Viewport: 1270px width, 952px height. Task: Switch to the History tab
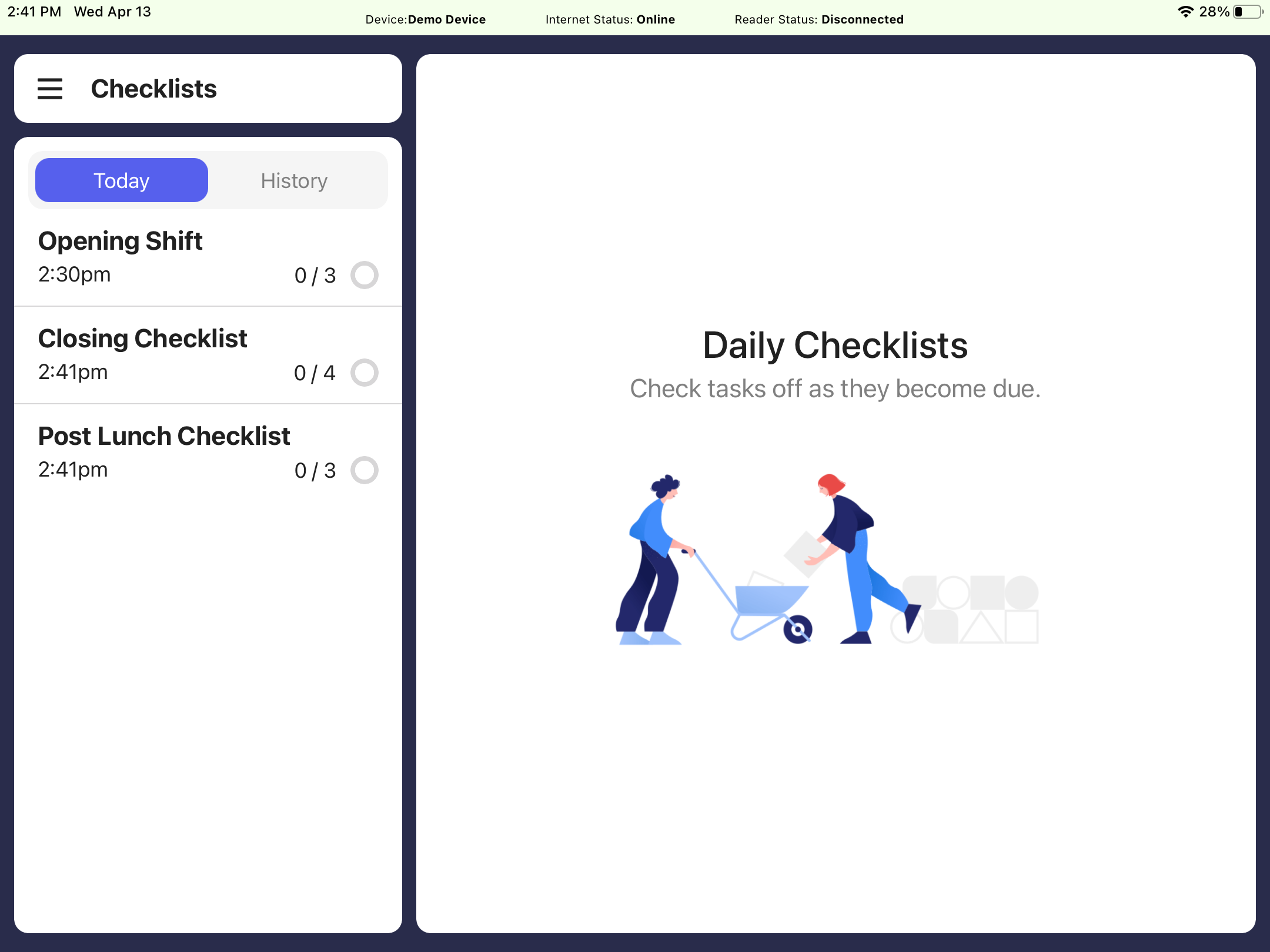click(x=295, y=180)
